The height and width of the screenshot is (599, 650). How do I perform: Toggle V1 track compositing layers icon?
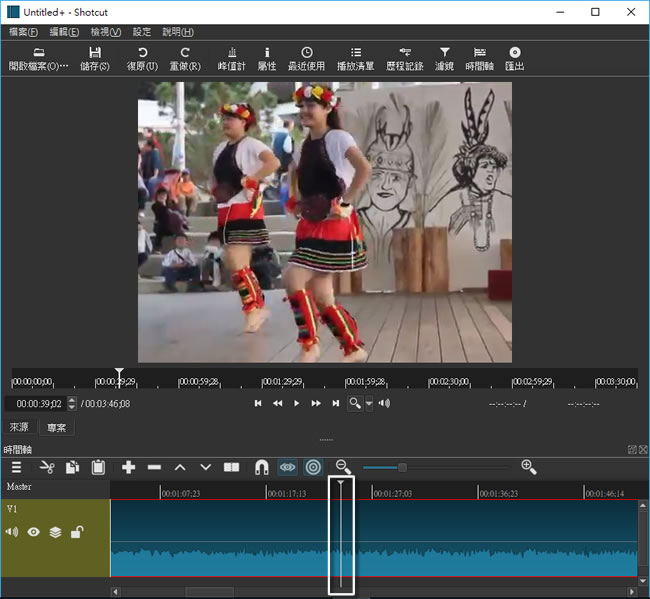55,531
